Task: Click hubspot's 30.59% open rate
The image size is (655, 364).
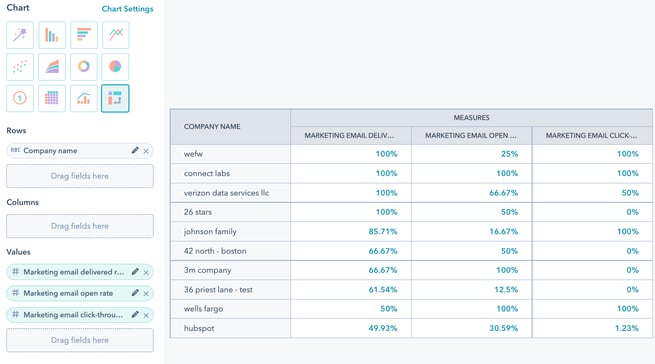Action: pyautogui.click(x=503, y=328)
